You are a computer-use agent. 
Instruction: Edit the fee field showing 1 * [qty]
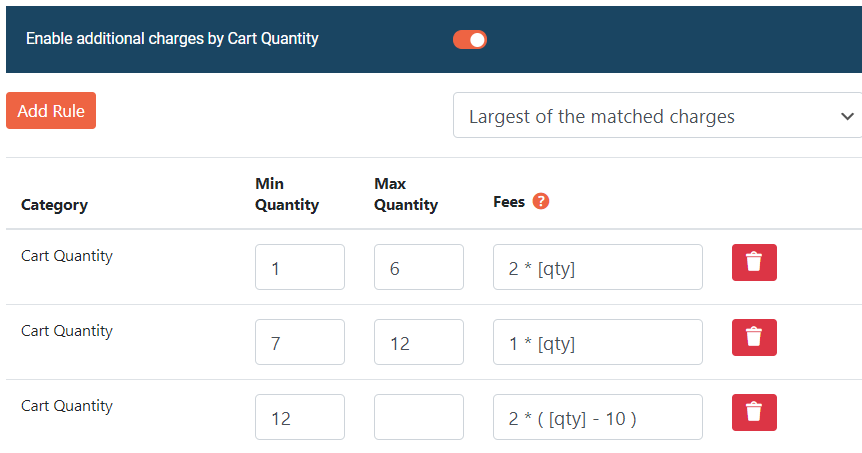coord(598,343)
